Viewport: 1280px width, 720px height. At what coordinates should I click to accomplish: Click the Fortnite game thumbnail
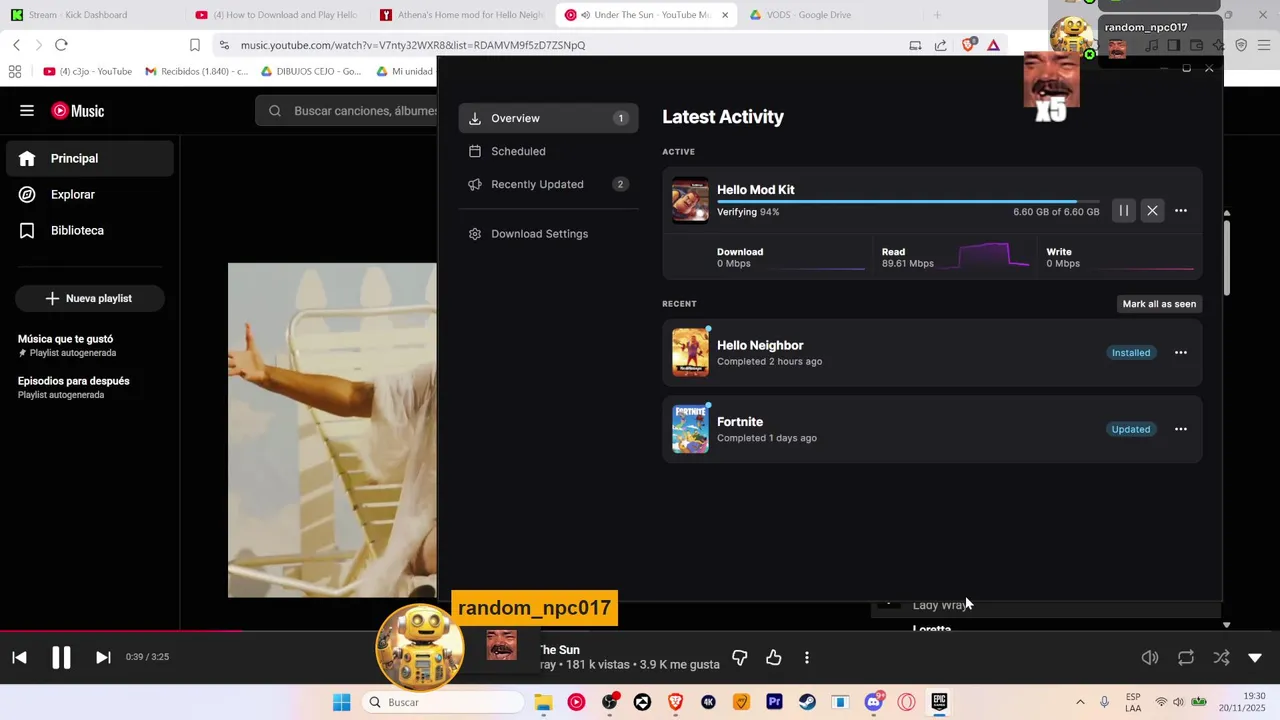click(690, 429)
